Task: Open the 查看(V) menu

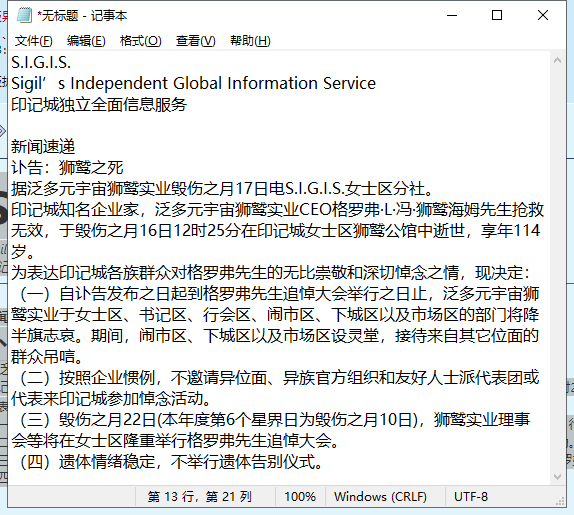Action: click(x=195, y=41)
